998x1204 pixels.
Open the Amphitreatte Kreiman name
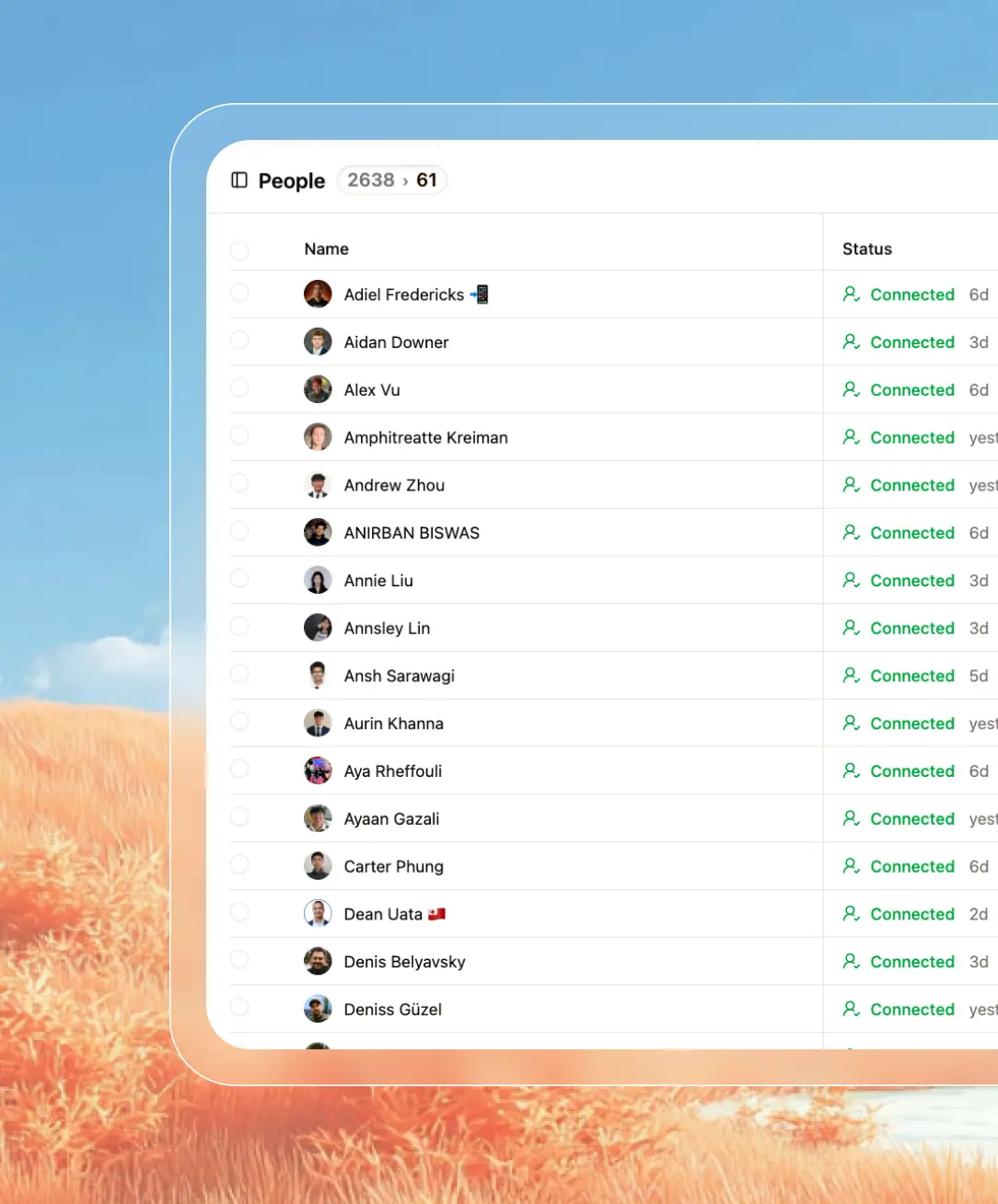[426, 438]
